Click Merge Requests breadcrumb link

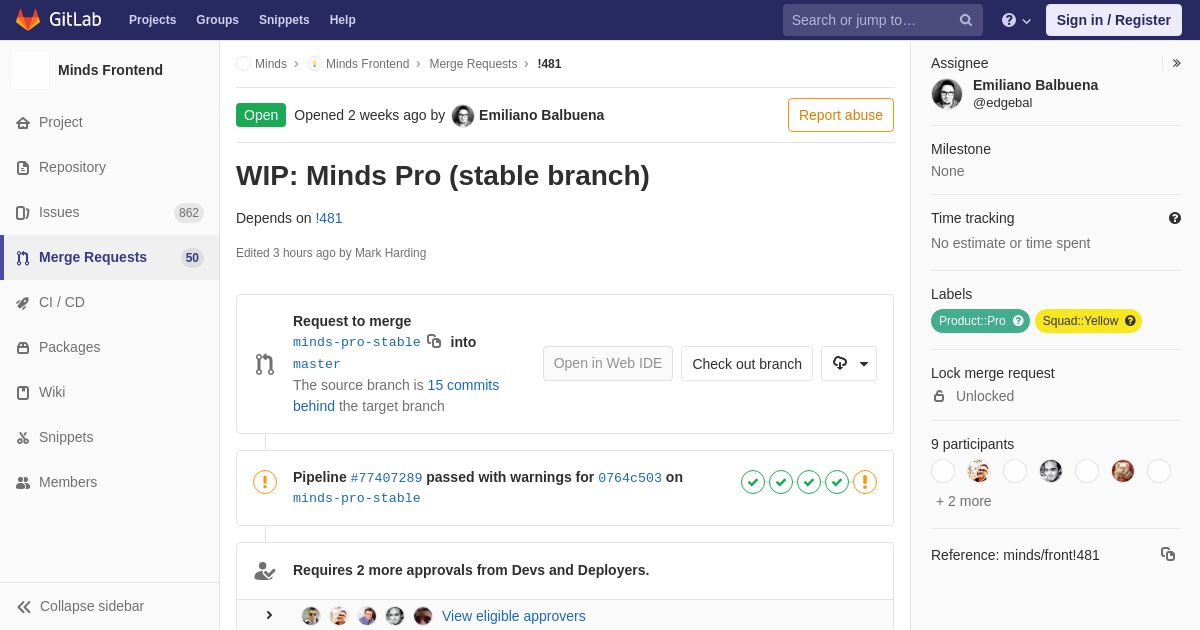473,64
